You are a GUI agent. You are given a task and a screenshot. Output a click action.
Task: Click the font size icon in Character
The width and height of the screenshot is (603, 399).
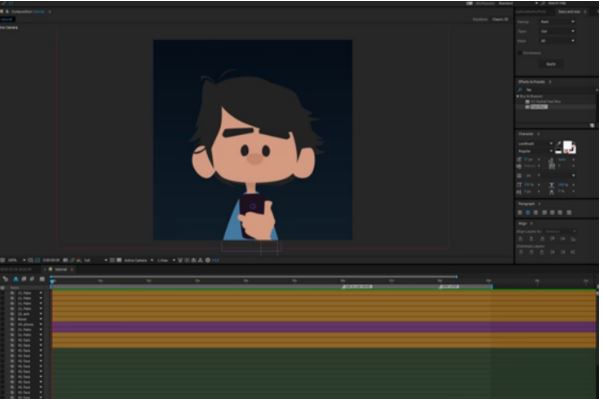pos(519,159)
